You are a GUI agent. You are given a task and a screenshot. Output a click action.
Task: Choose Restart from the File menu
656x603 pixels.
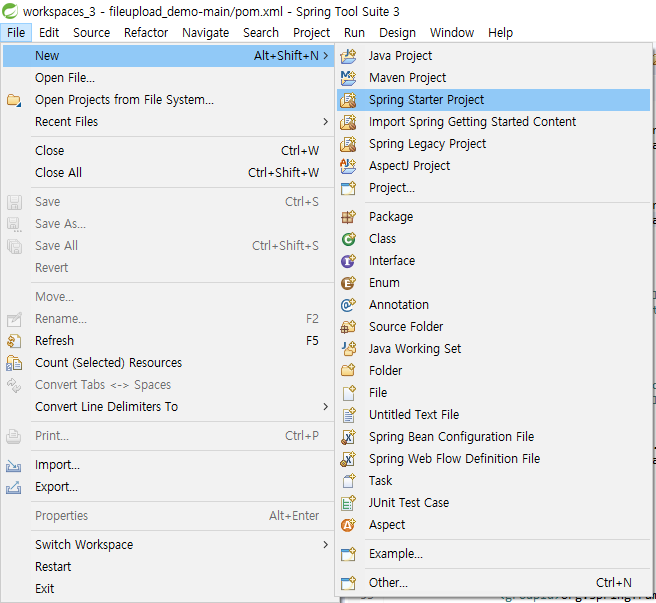point(168,567)
